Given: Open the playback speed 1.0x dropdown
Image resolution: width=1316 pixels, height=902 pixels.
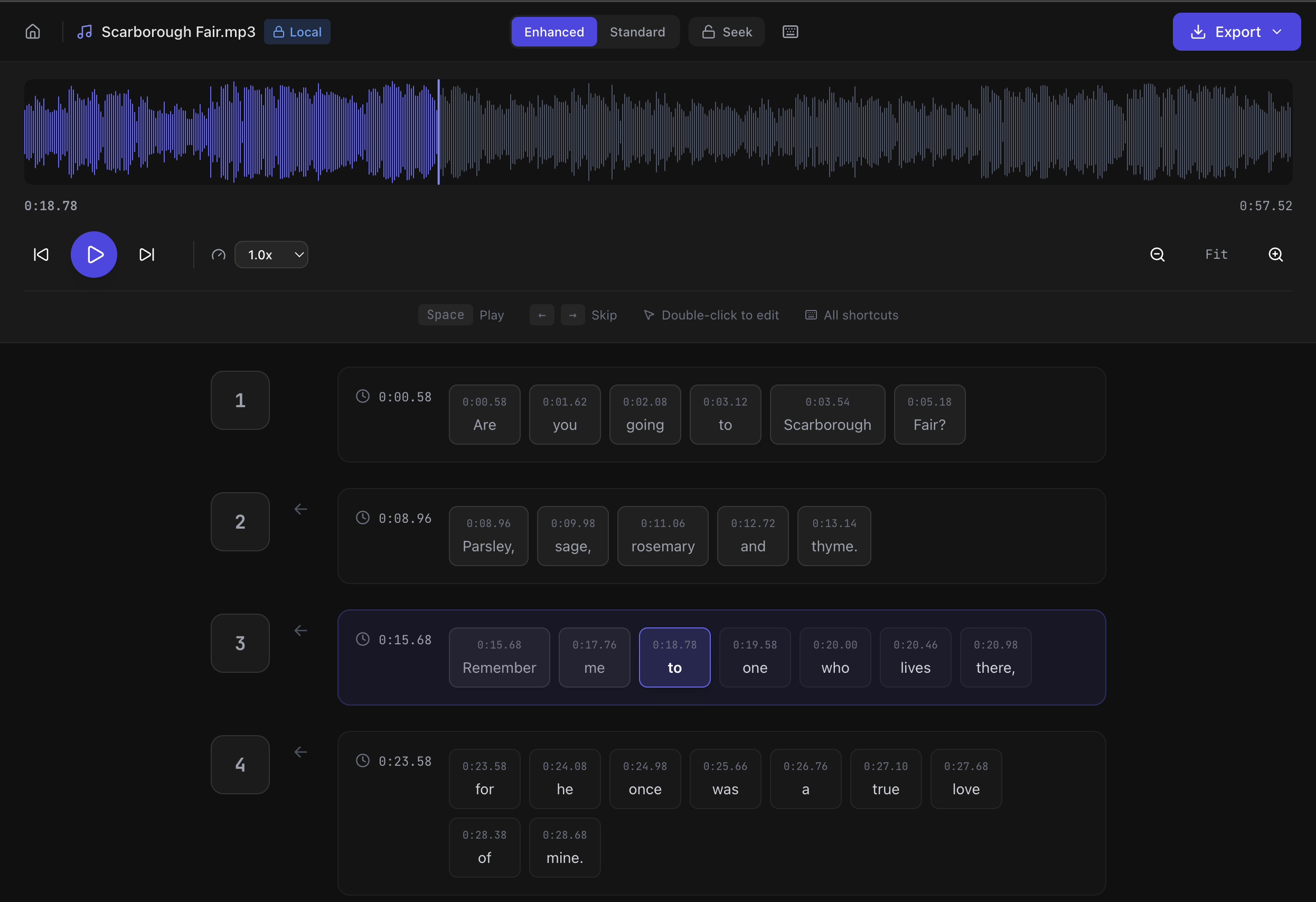Looking at the screenshot, I should pos(271,255).
